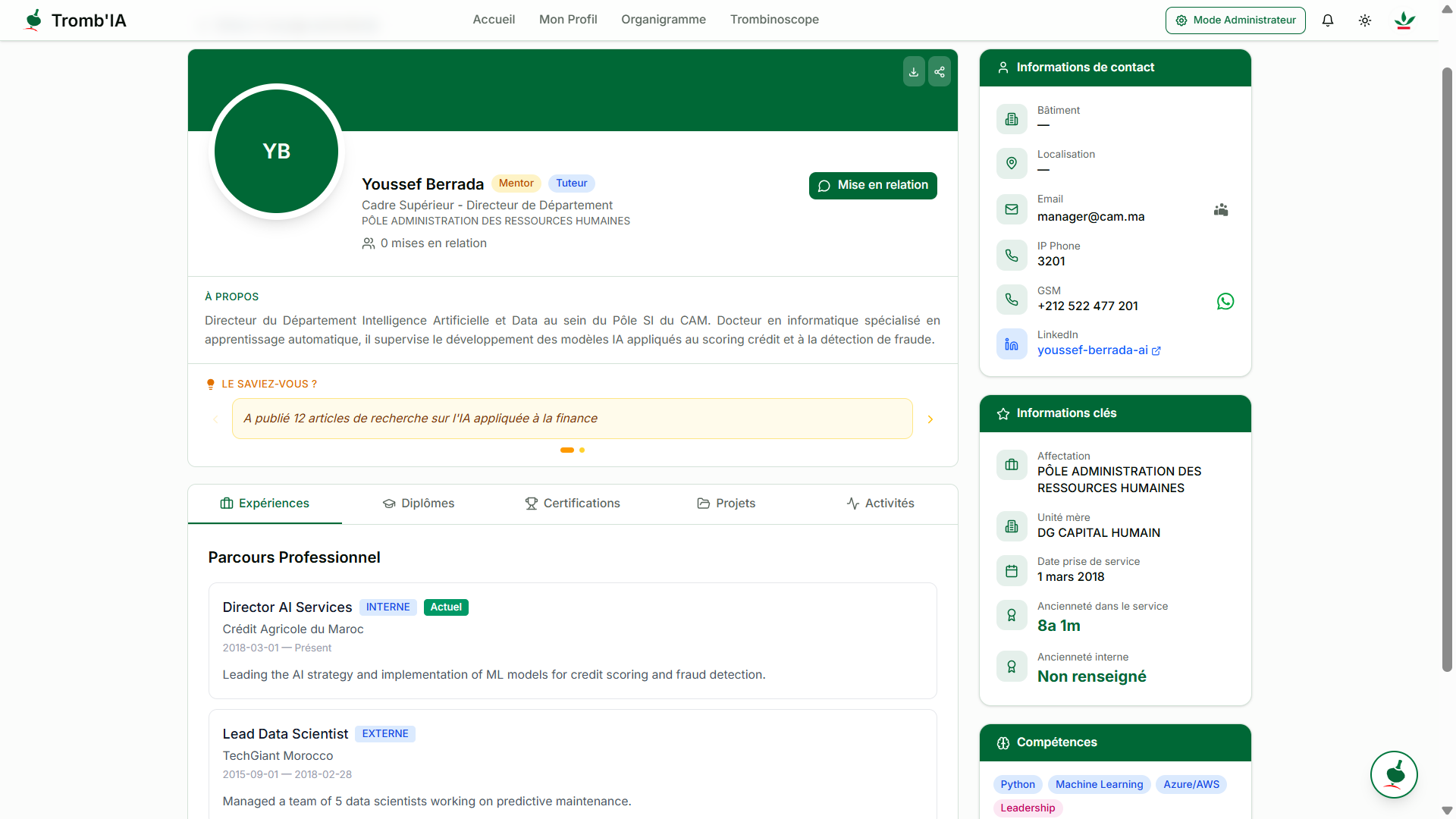This screenshot has height=819, width=1456.
Task: Open the youssef-berrada-ai LinkedIn link
Action: (x=1099, y=350)
